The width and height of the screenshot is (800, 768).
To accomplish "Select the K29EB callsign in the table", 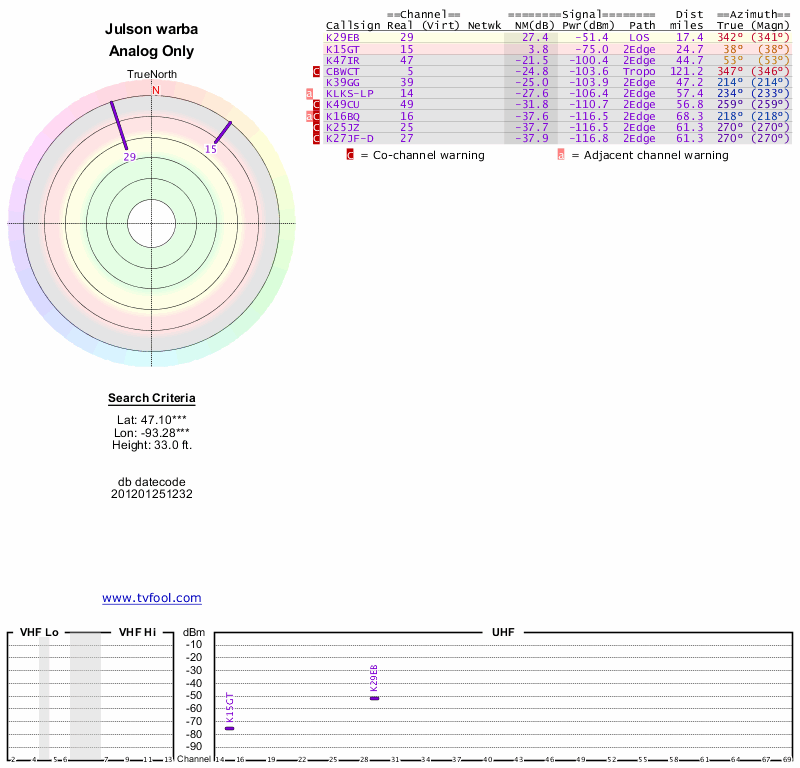I will (x=343, y=37).
